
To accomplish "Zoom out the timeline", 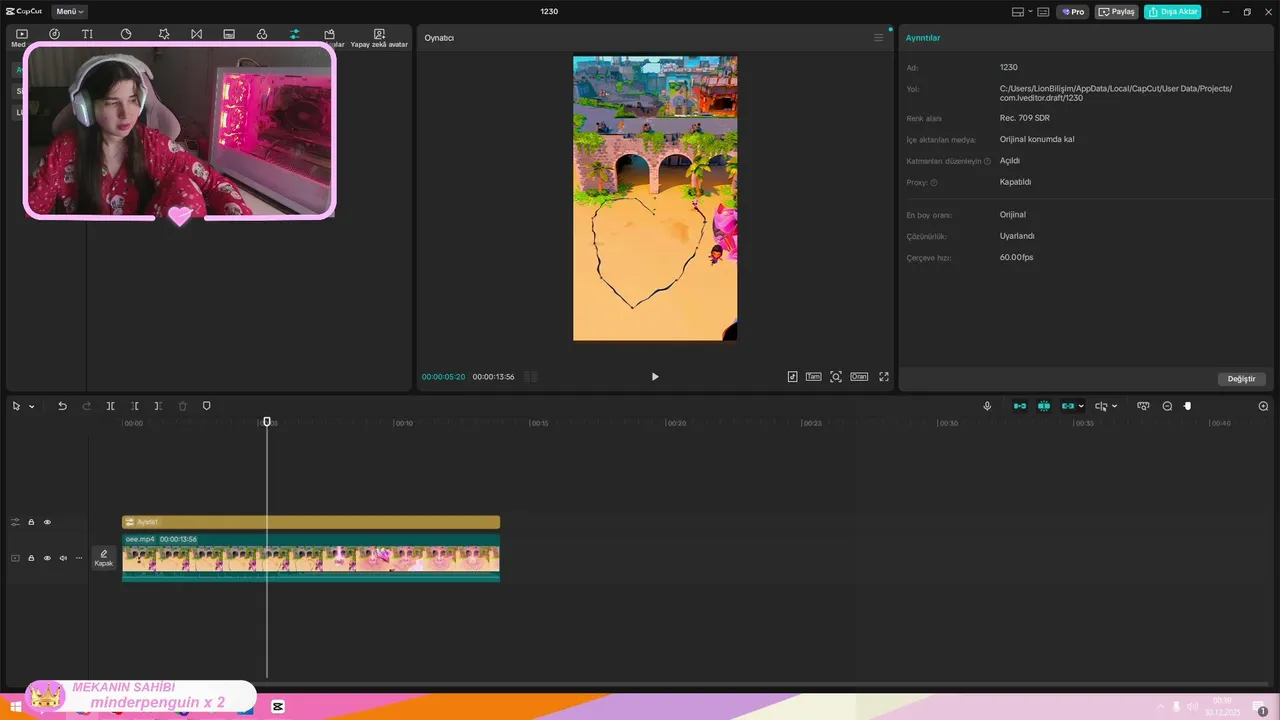I will coord(1167,406).
